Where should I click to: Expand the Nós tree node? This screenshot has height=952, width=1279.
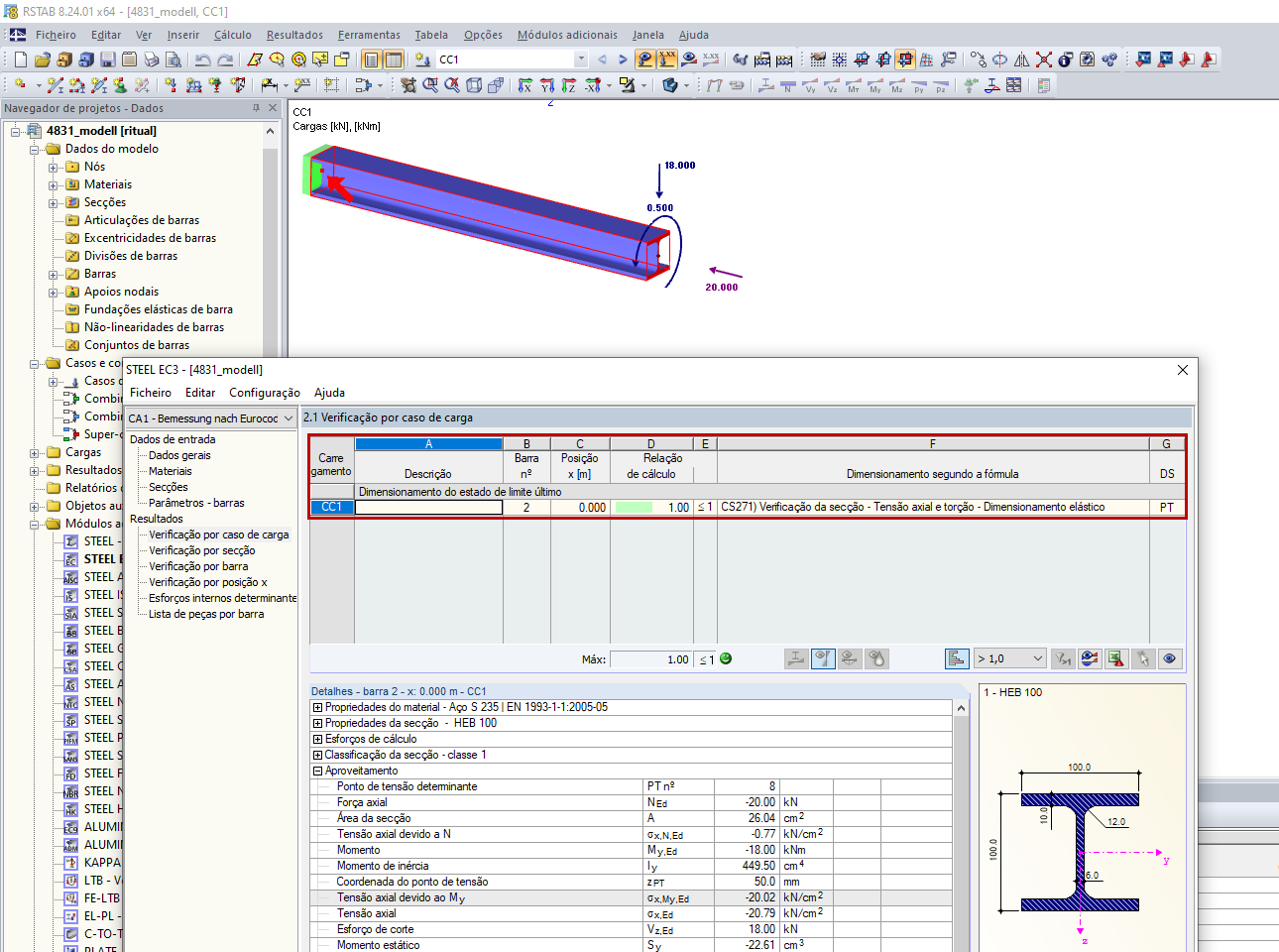coord(53,167)
